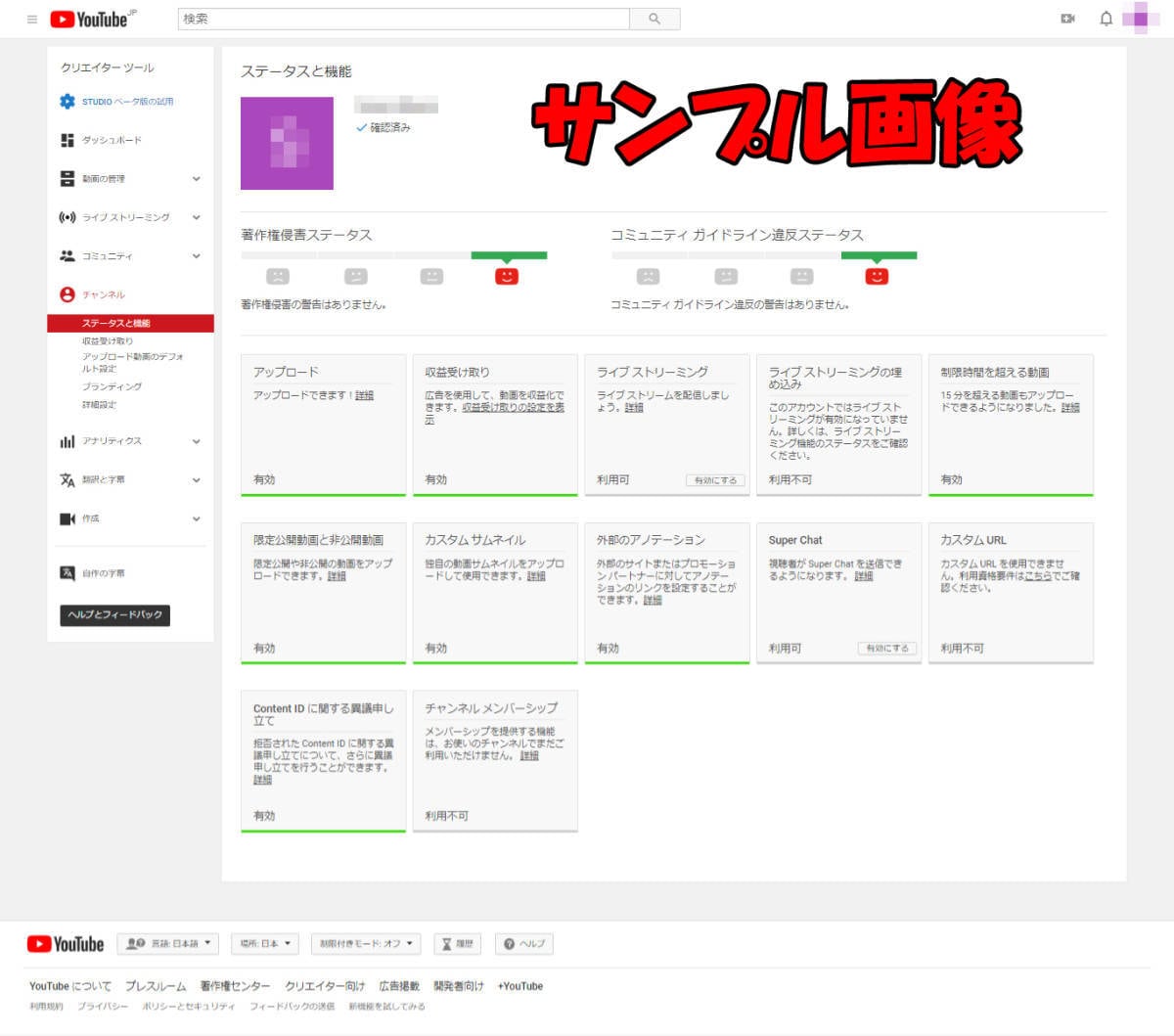Image resolution: width=1174 pixels, height=1036 pixels.
Task: Open プレスルーム footer link
Action: (x=156, y=986)
